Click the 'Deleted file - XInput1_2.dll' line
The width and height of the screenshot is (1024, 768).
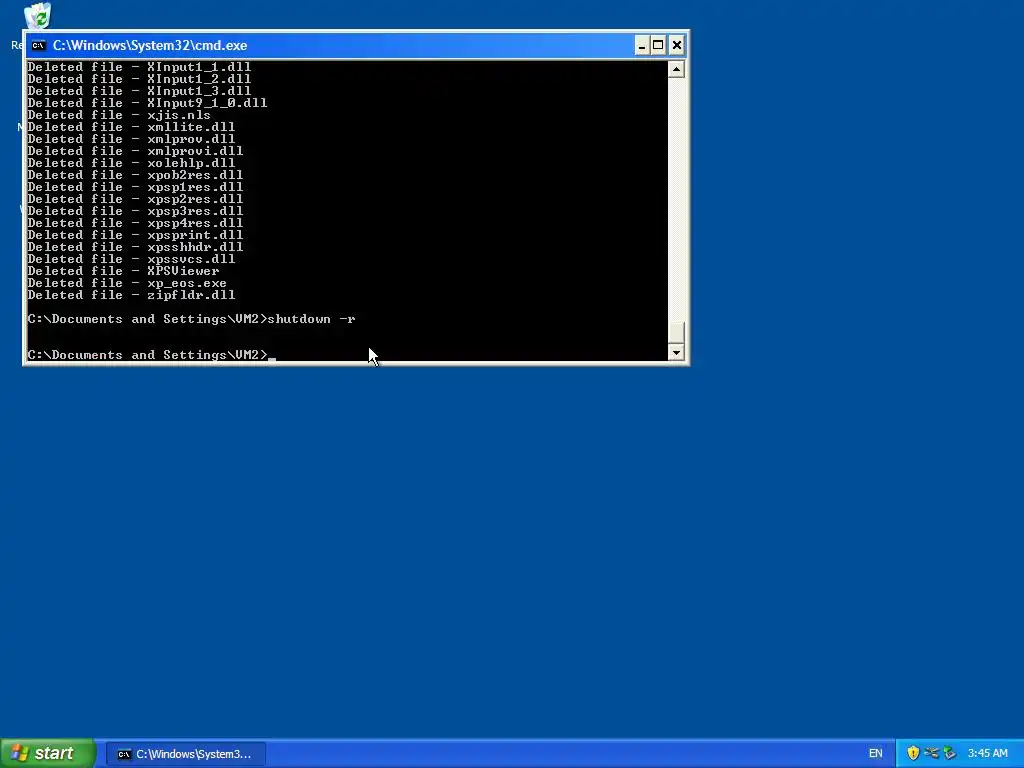(139, 79)
